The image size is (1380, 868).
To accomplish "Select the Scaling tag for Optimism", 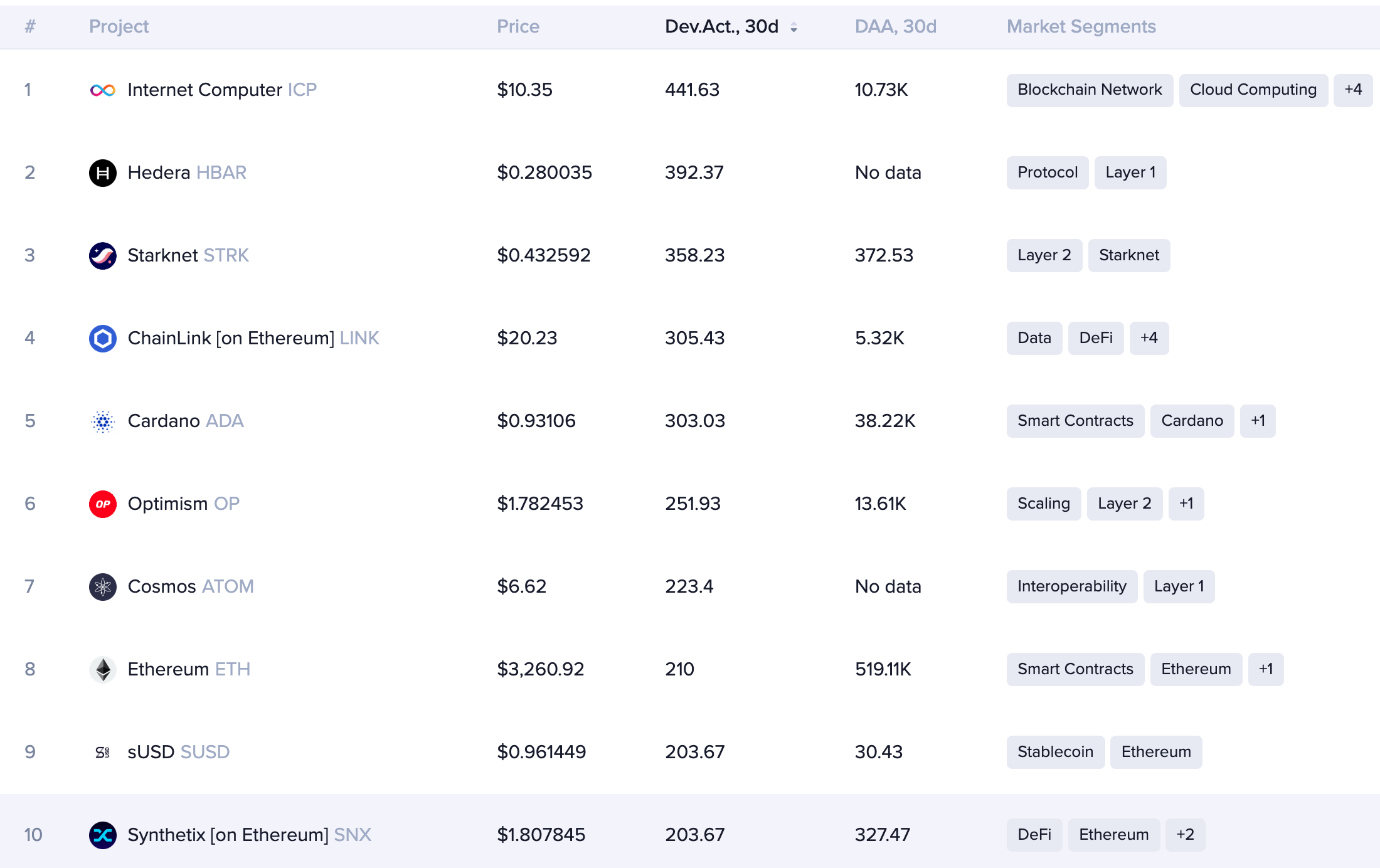I will 1044,504.
